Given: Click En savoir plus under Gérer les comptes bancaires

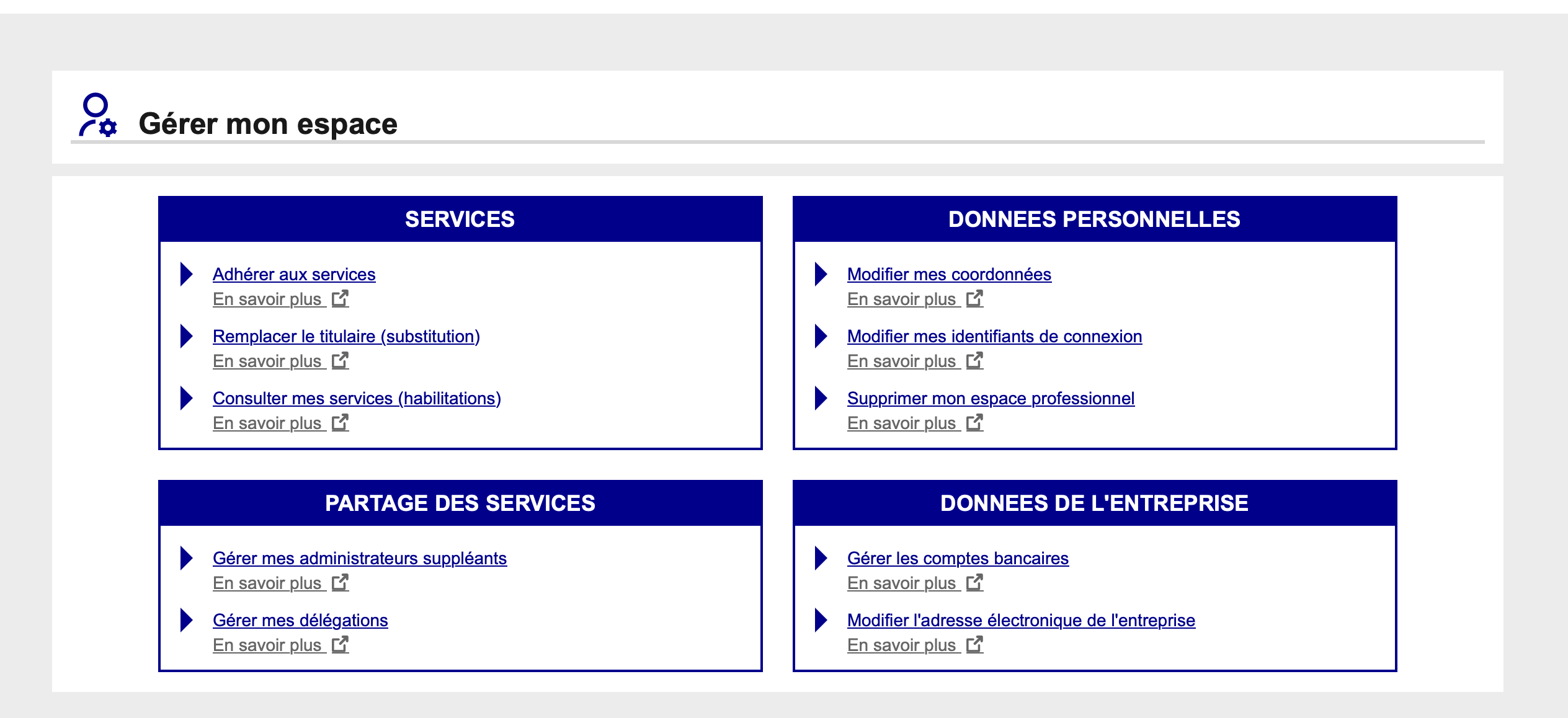Looking at the screenshot, I should coord(902,583).
